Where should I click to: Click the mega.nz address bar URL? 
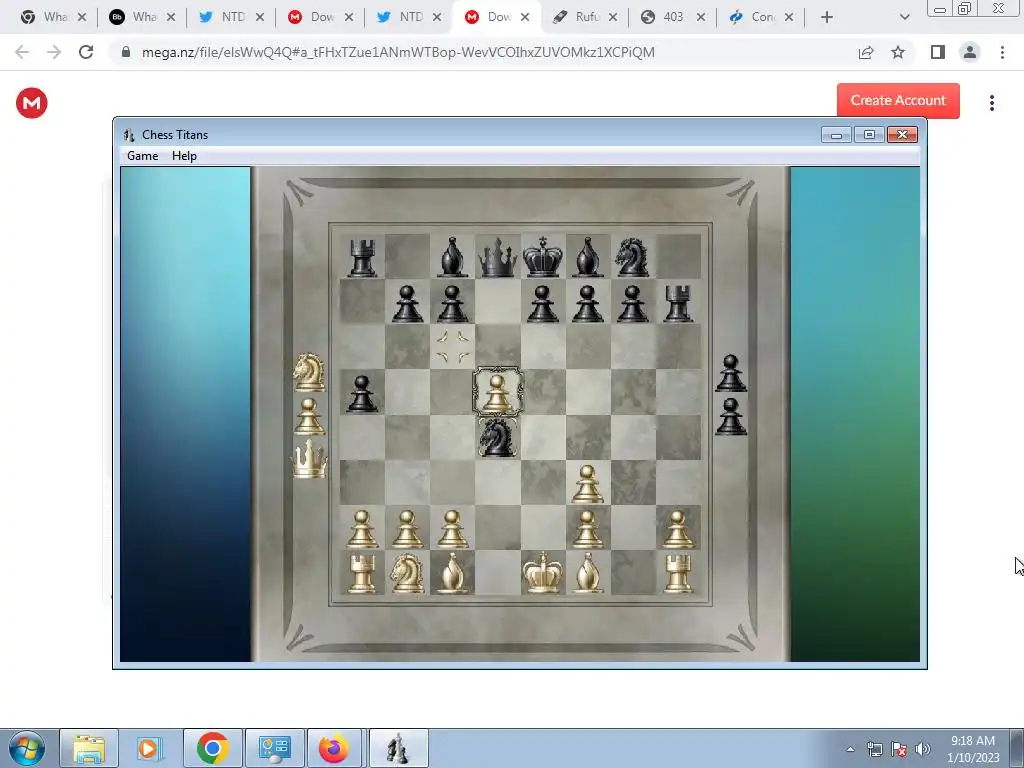(398, 52)
